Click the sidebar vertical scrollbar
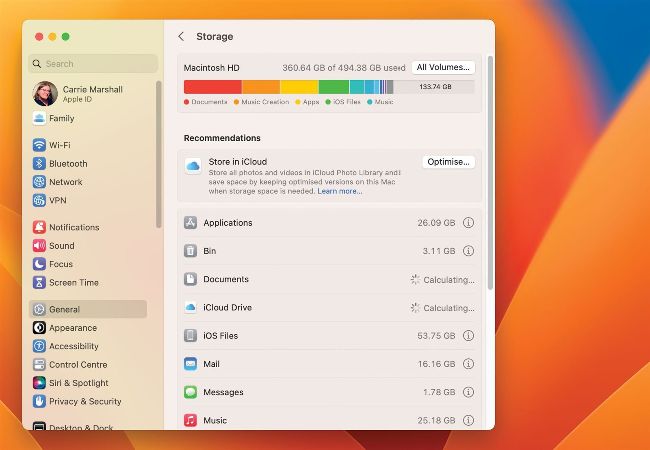Image resolution: width=650 pixels, height=450 pixels. click(158, 154)
